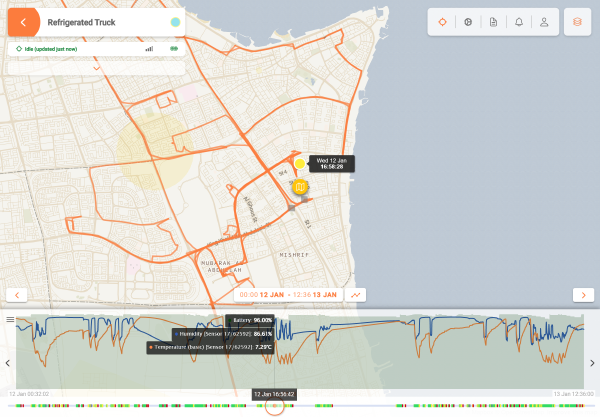Click the timeline scrubber circle handle
600x417 pixels.
coord(274,406)
